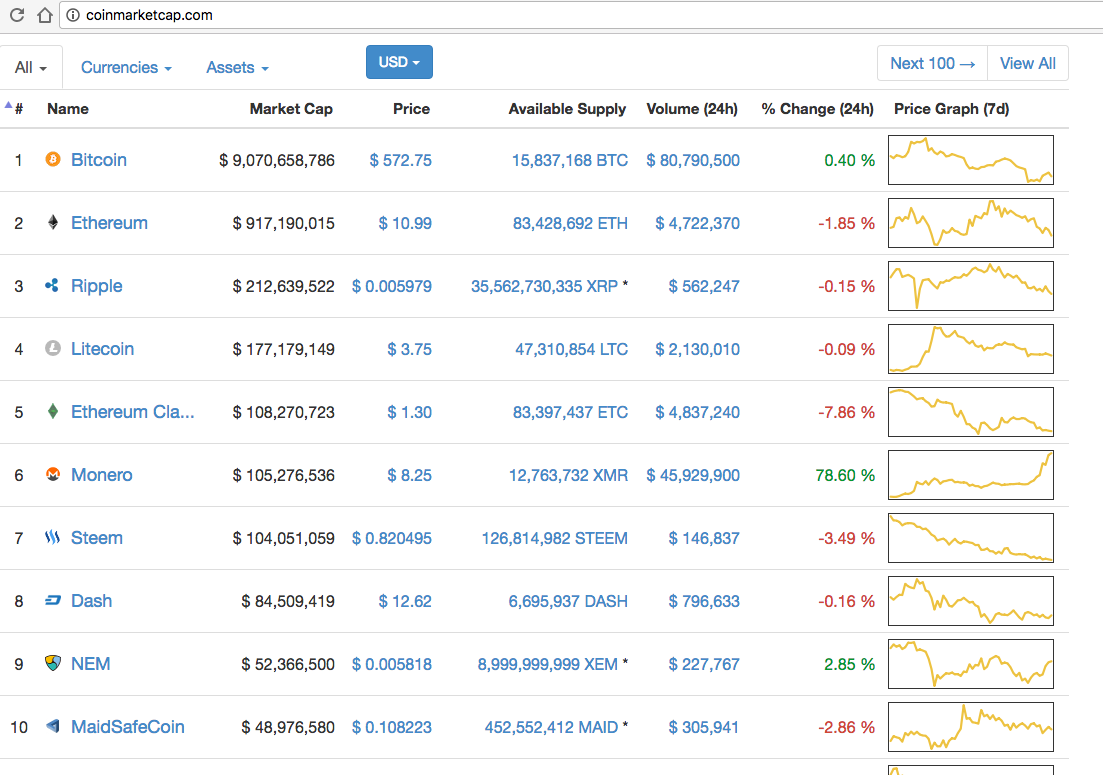Open the USD currency selector

(x=399, y=62)
